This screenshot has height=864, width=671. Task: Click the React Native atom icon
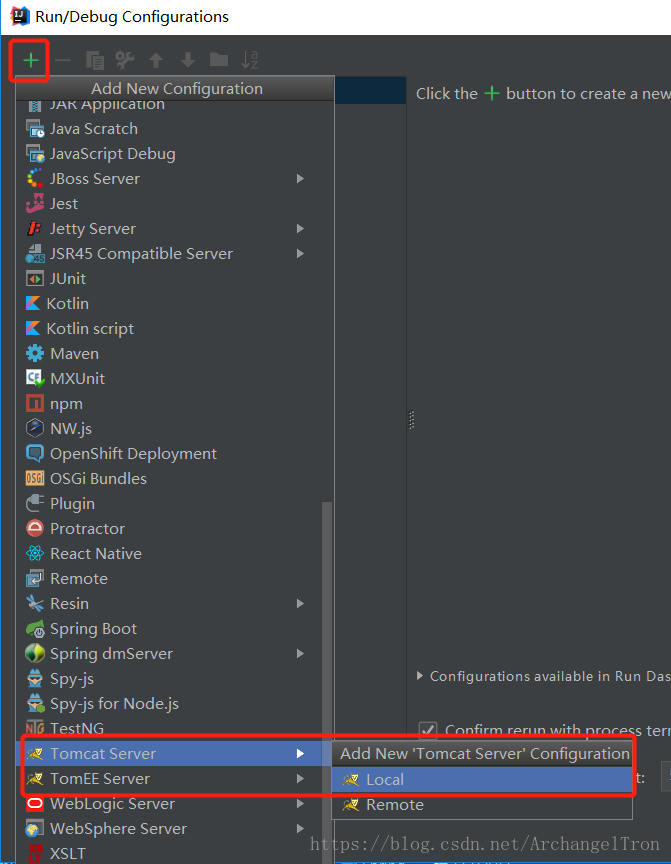35,553
